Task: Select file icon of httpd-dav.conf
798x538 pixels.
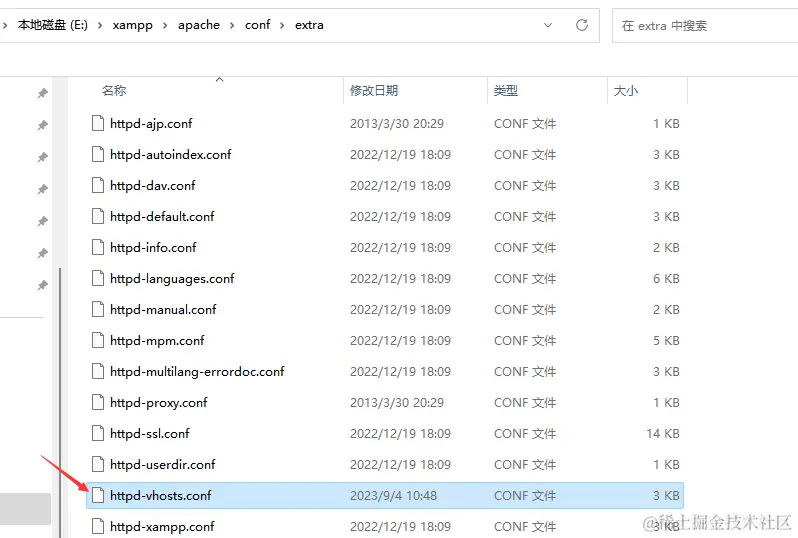Action: coord(98,185)
